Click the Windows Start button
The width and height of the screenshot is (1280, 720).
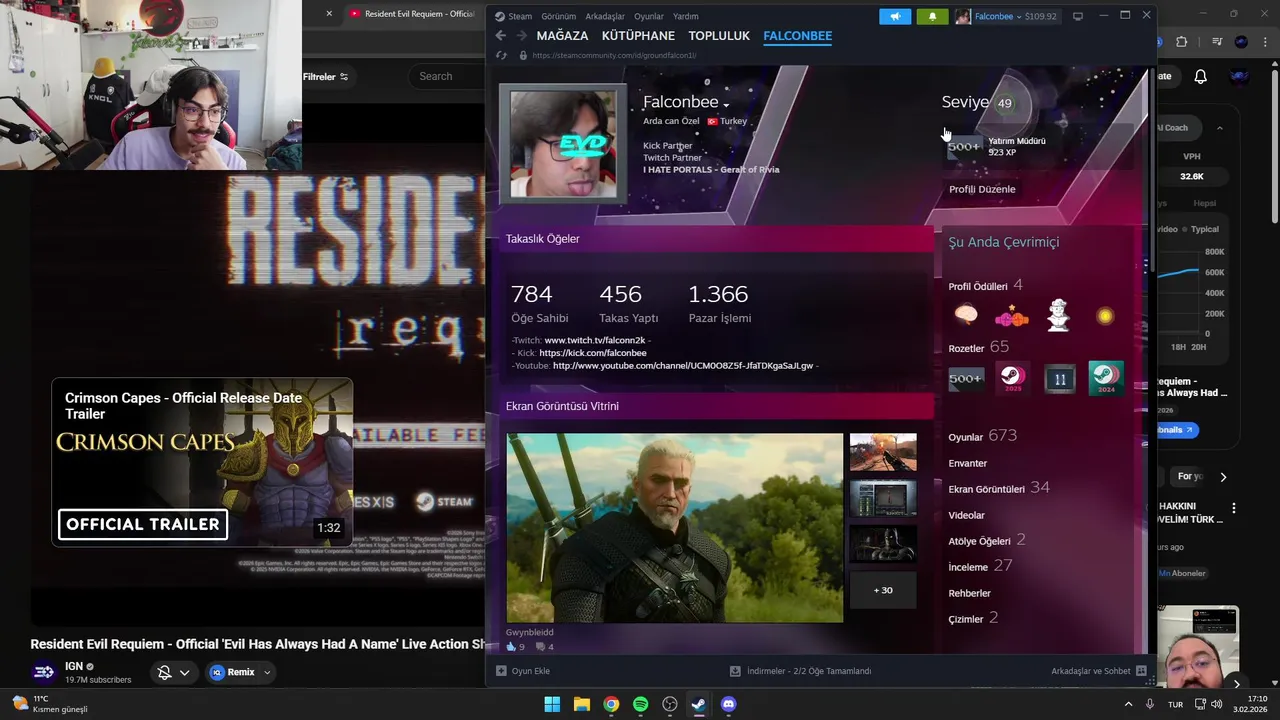(x=552, y=704)
